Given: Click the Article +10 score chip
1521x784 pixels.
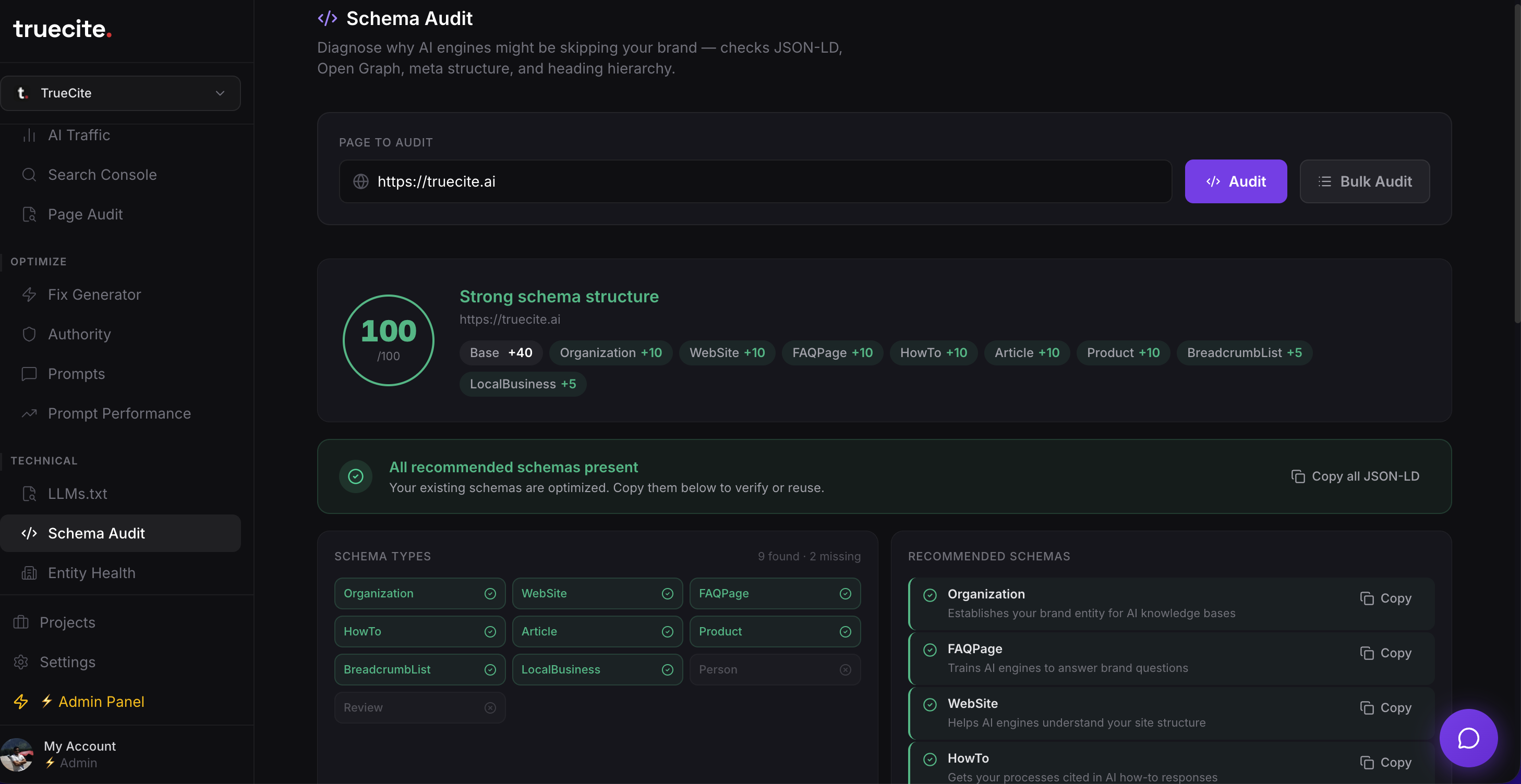Looking at the screenshot, I should [1027, 353].
